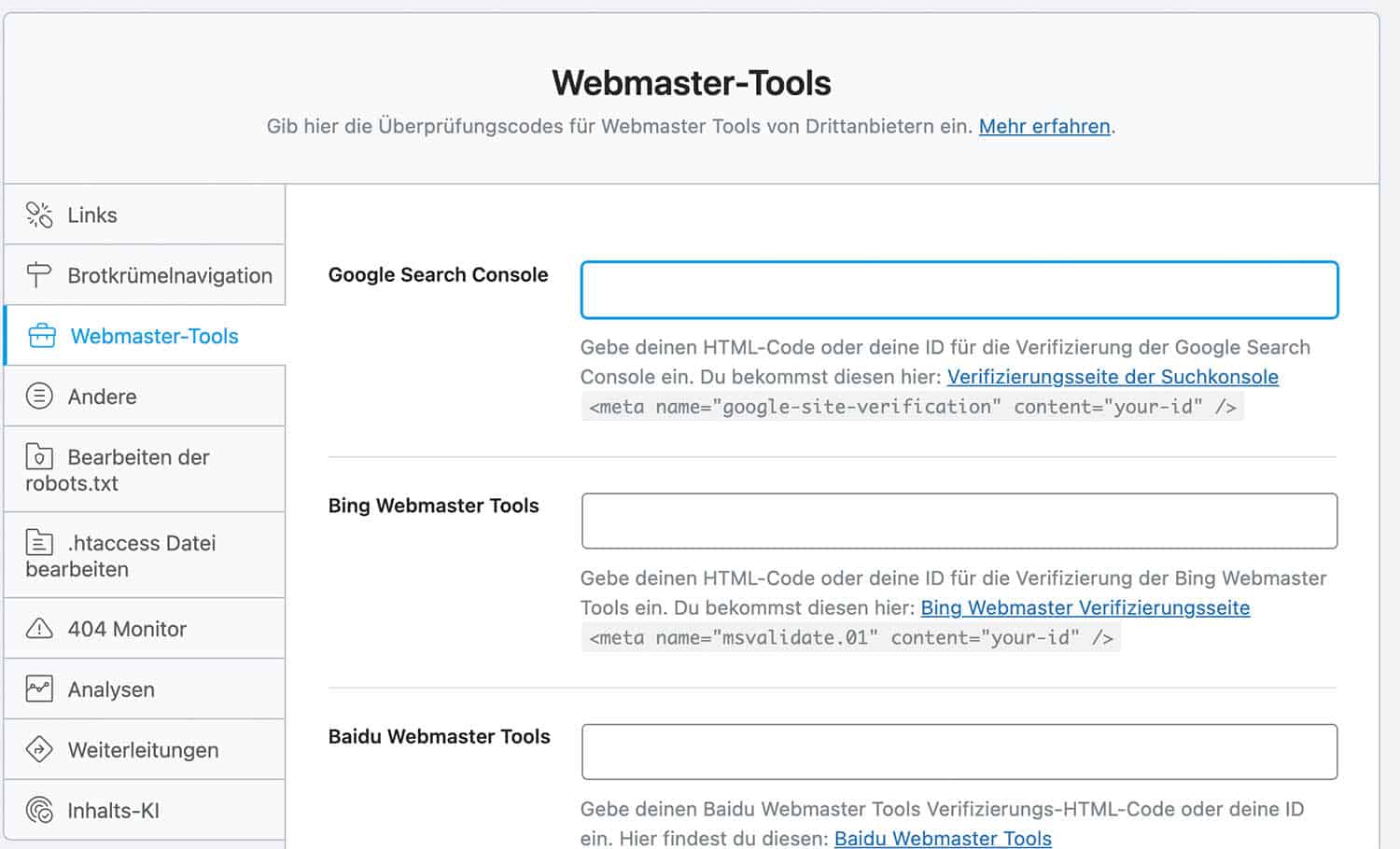
Task: Go to .htaccess Datei bearbeiten tab
Action: pyautogui.click(x=145, y=555)
